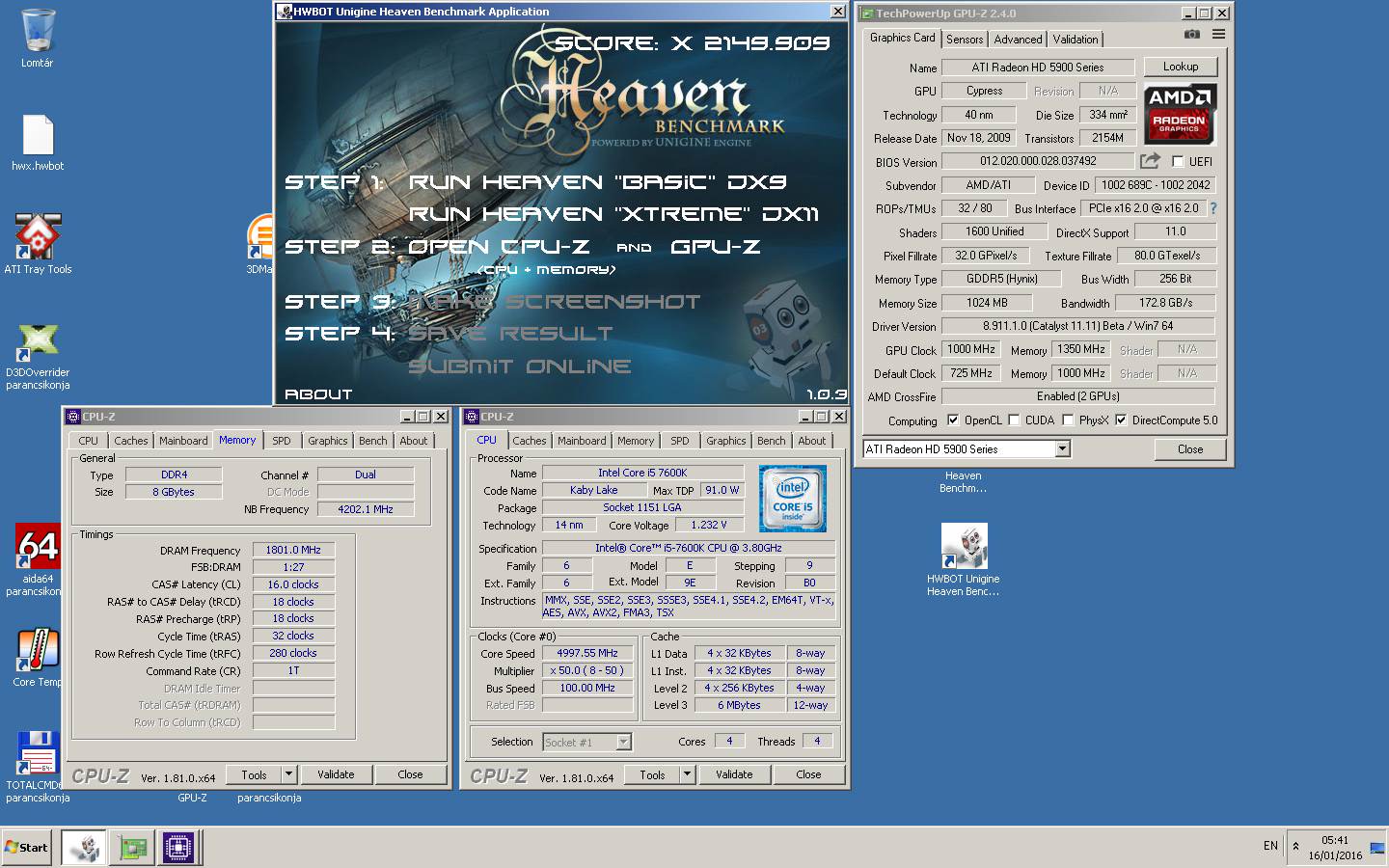Open the GPU selection dropdown in GPU-Z
Image resolution: width=1389 pixels, height=868 pixels.
pos(1062,448)
